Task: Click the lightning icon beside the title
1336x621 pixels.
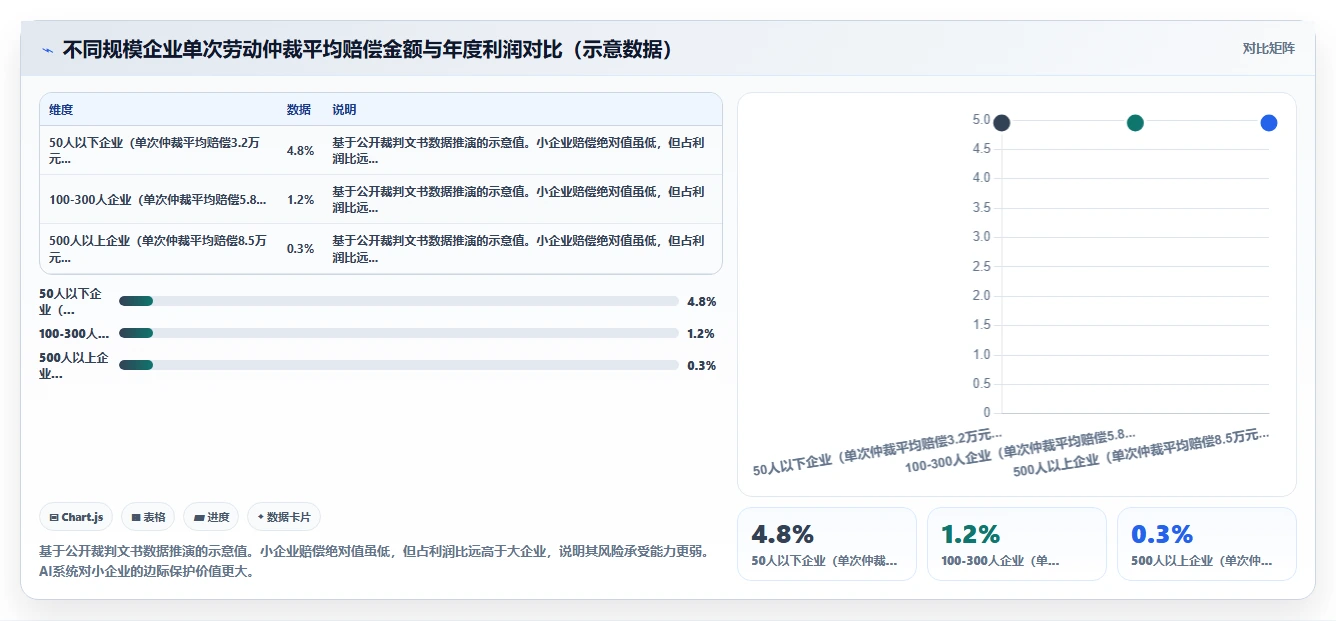Action: (48, 50)
